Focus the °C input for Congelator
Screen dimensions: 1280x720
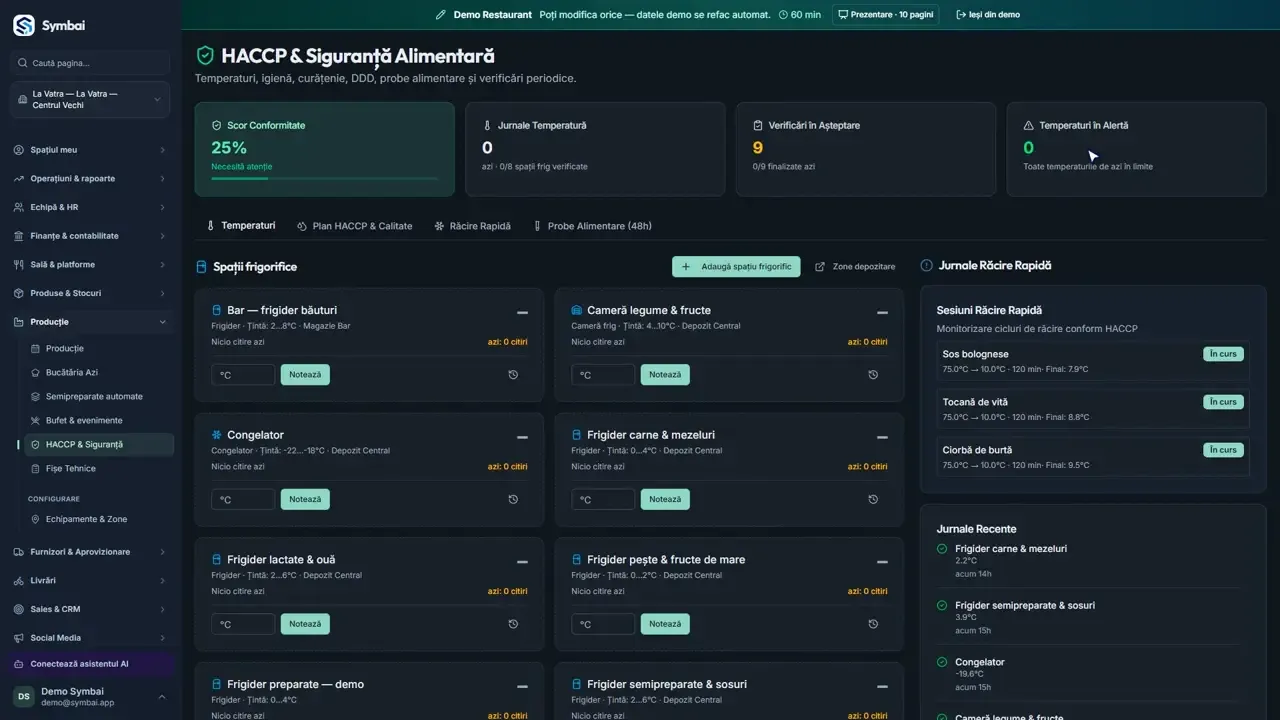tap(243, 500)
